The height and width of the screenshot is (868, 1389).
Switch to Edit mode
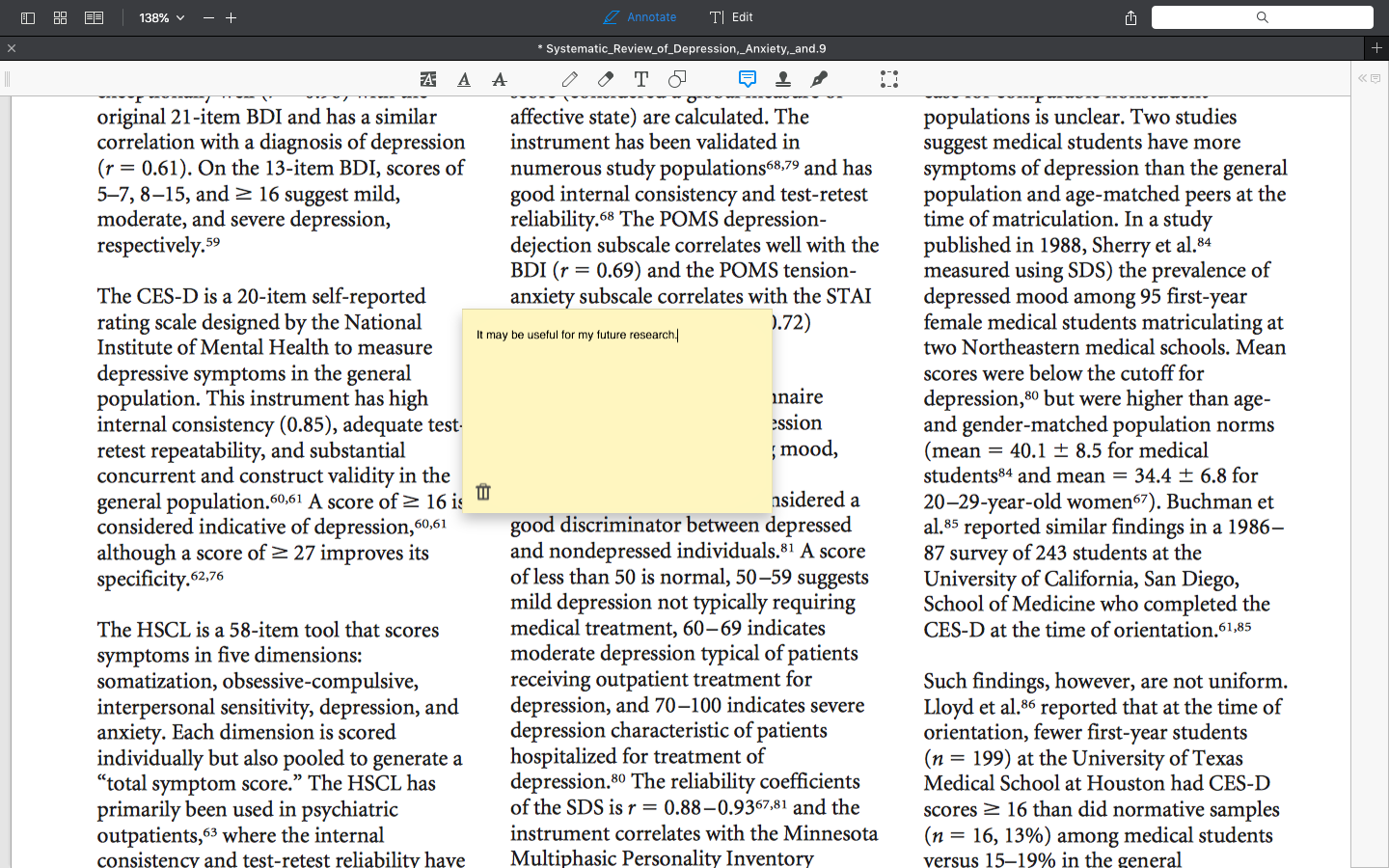tap(731, 17)
